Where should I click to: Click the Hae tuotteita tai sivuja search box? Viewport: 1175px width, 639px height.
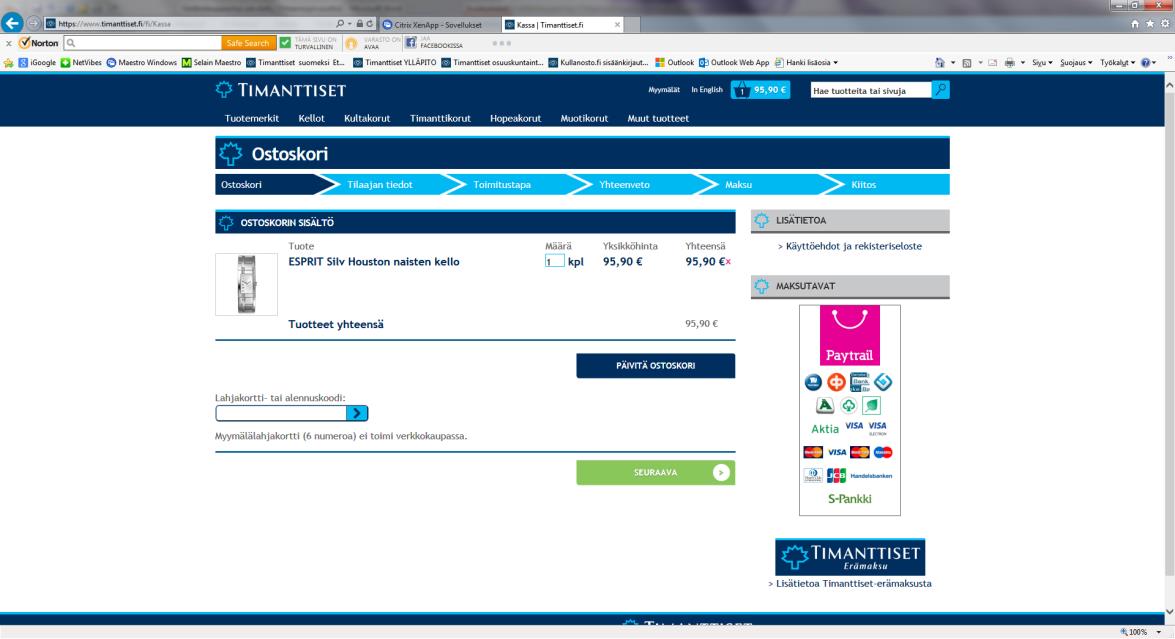[x=871, y=91]
